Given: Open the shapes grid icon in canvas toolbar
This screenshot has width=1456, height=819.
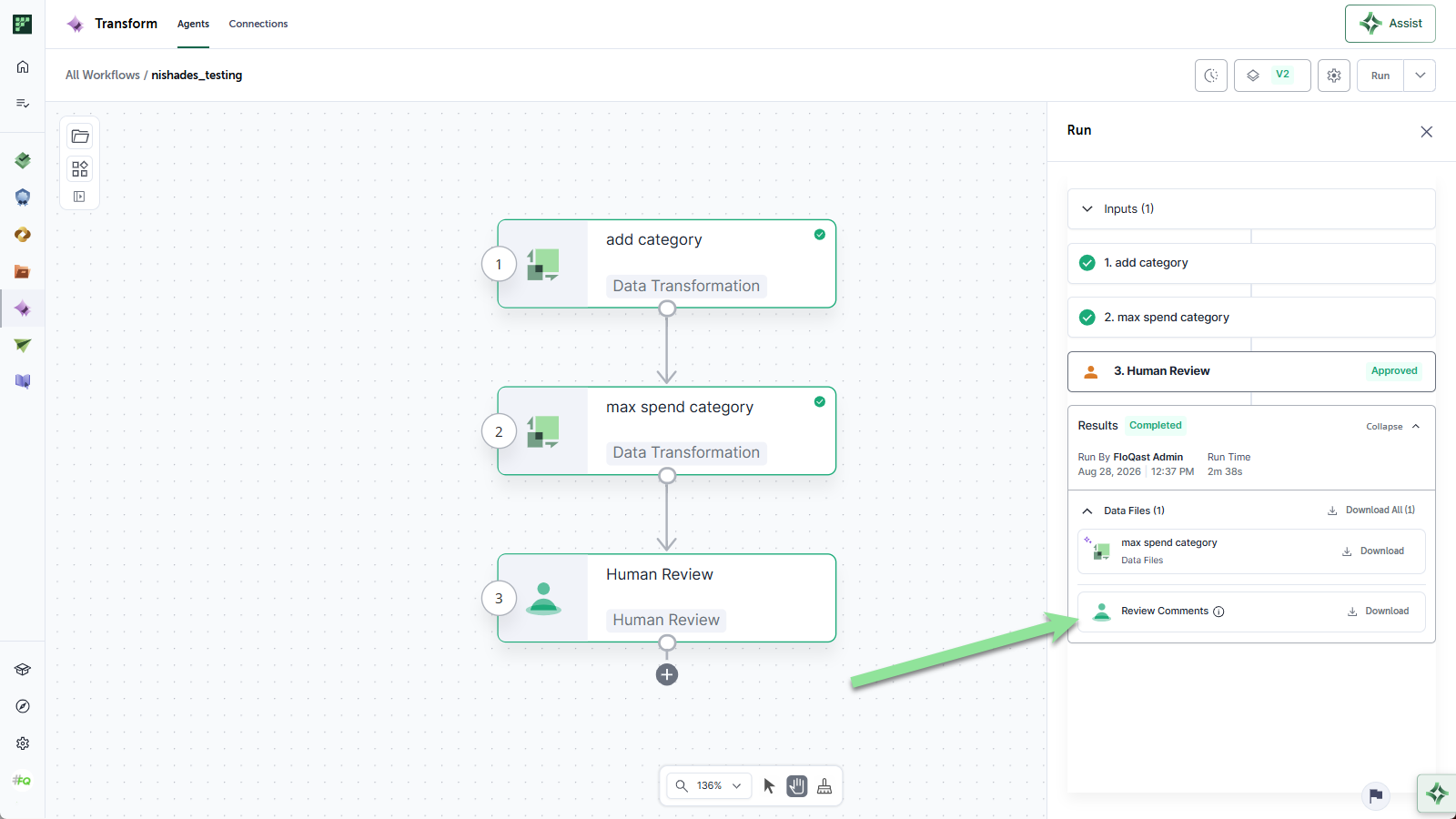Looking at the screenshot, I should [80, 168].
